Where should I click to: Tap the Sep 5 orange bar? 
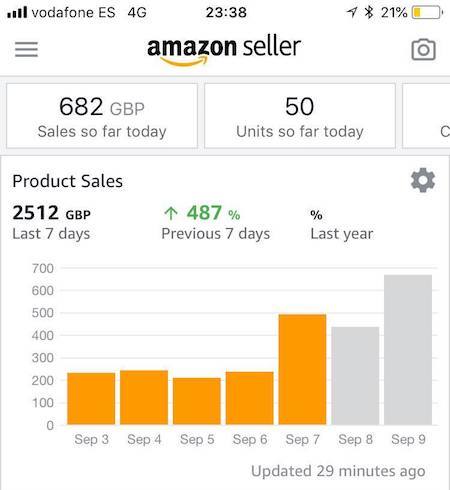pyautogui.click(x=197, y=401)
